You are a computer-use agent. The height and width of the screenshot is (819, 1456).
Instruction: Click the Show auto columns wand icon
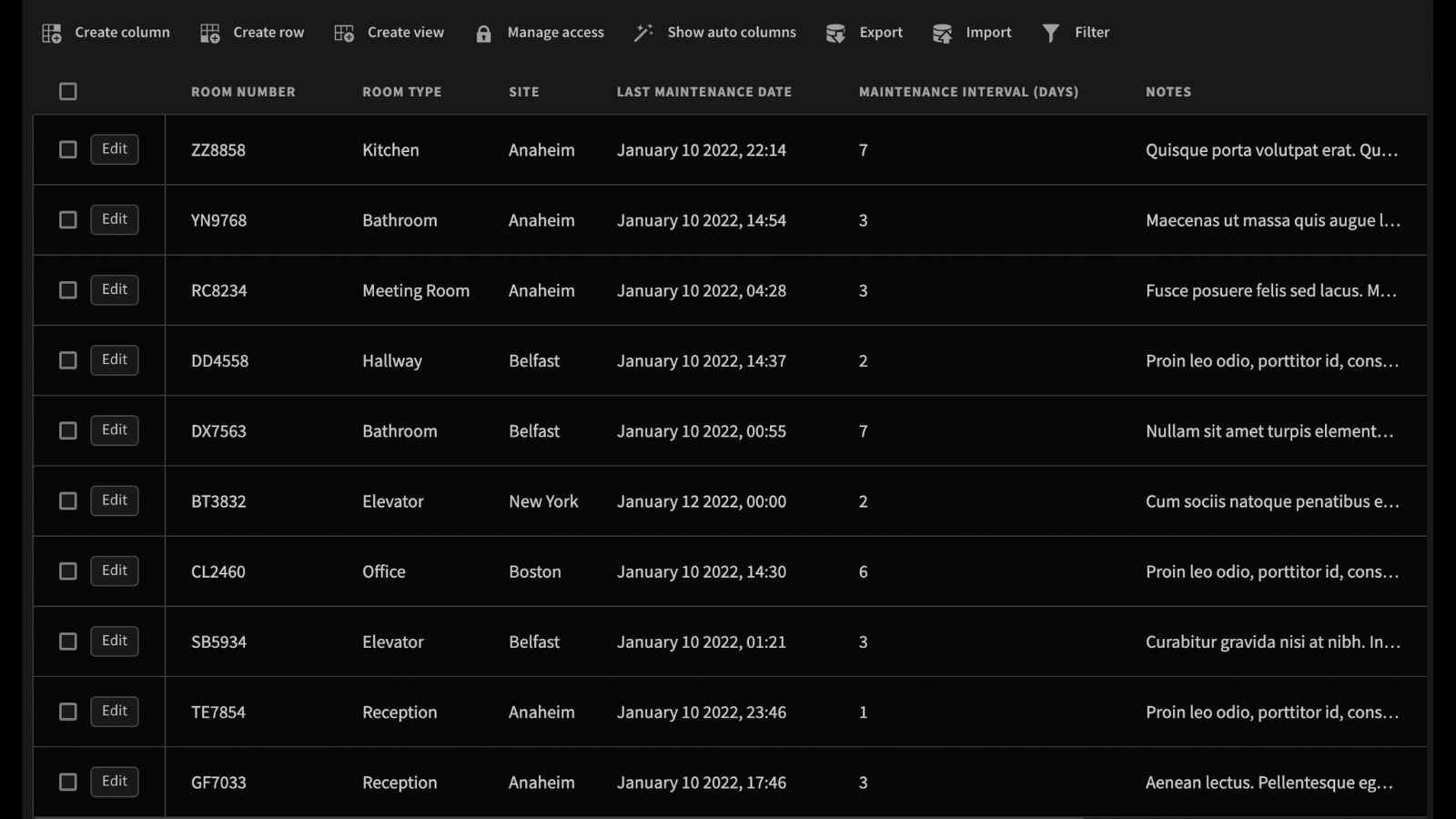tap(643, 32)
